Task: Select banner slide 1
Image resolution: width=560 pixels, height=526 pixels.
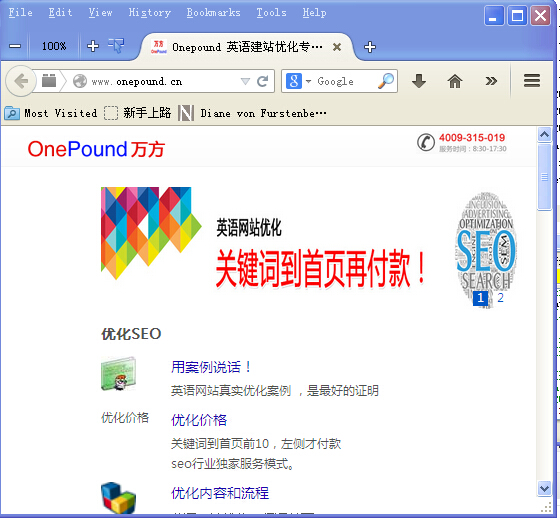Action: click(480, 298)
